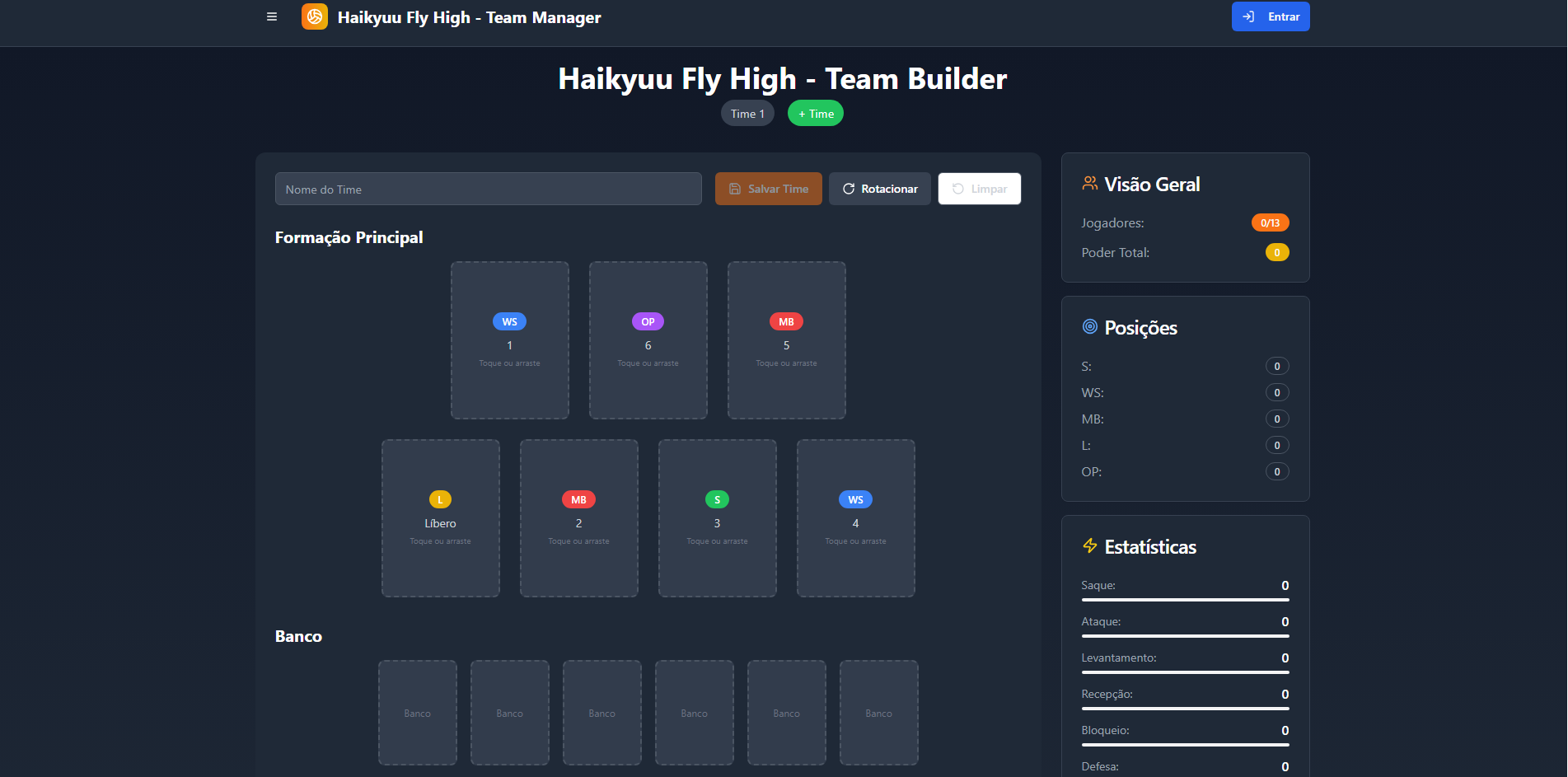This screenshot has height=777, width=1568.
Task: Click the Levantamento stat label
Action: (x=1119, y=658)
